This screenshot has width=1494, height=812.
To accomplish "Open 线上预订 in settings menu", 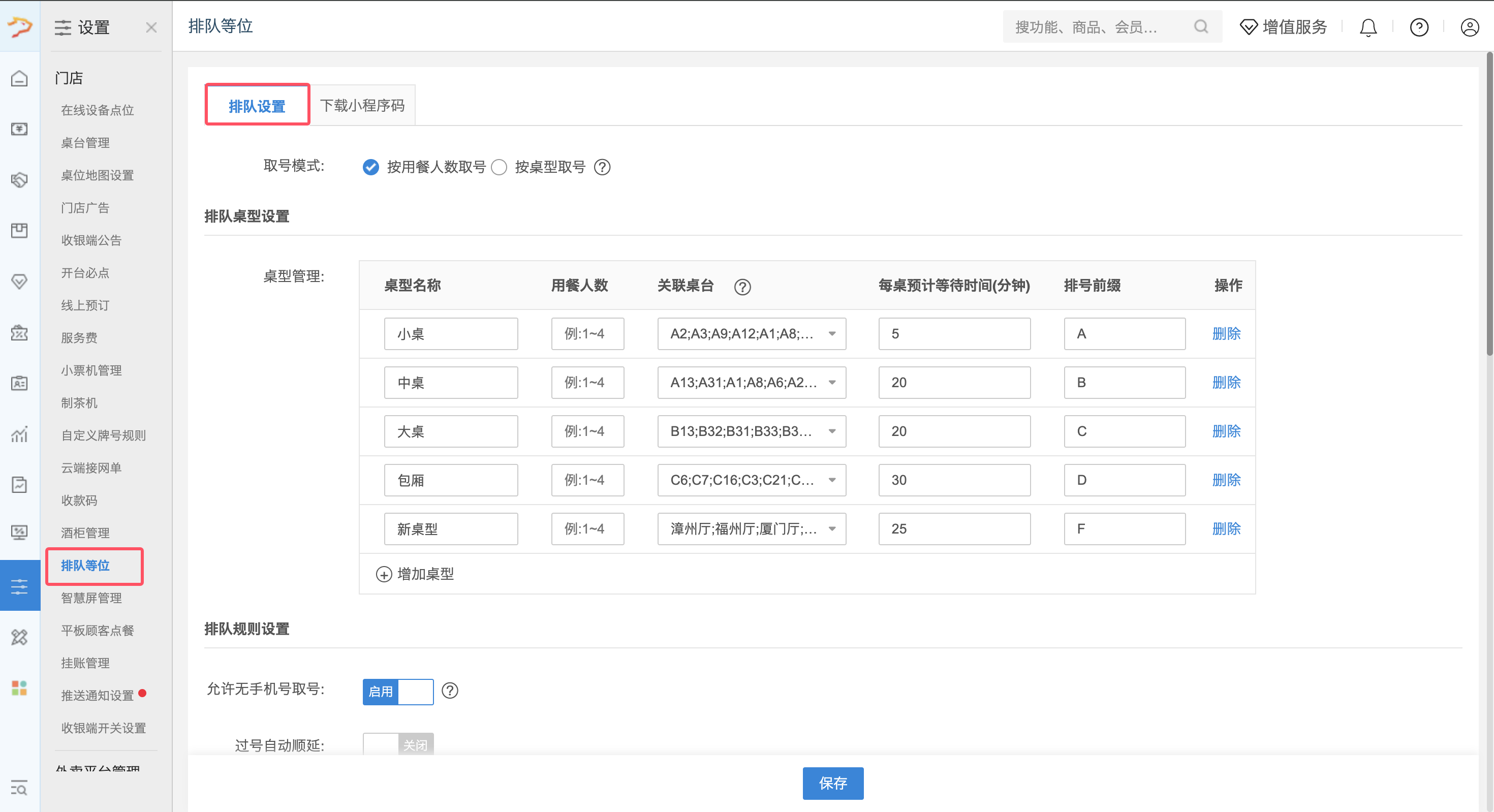I will click(x=85, y=305).
